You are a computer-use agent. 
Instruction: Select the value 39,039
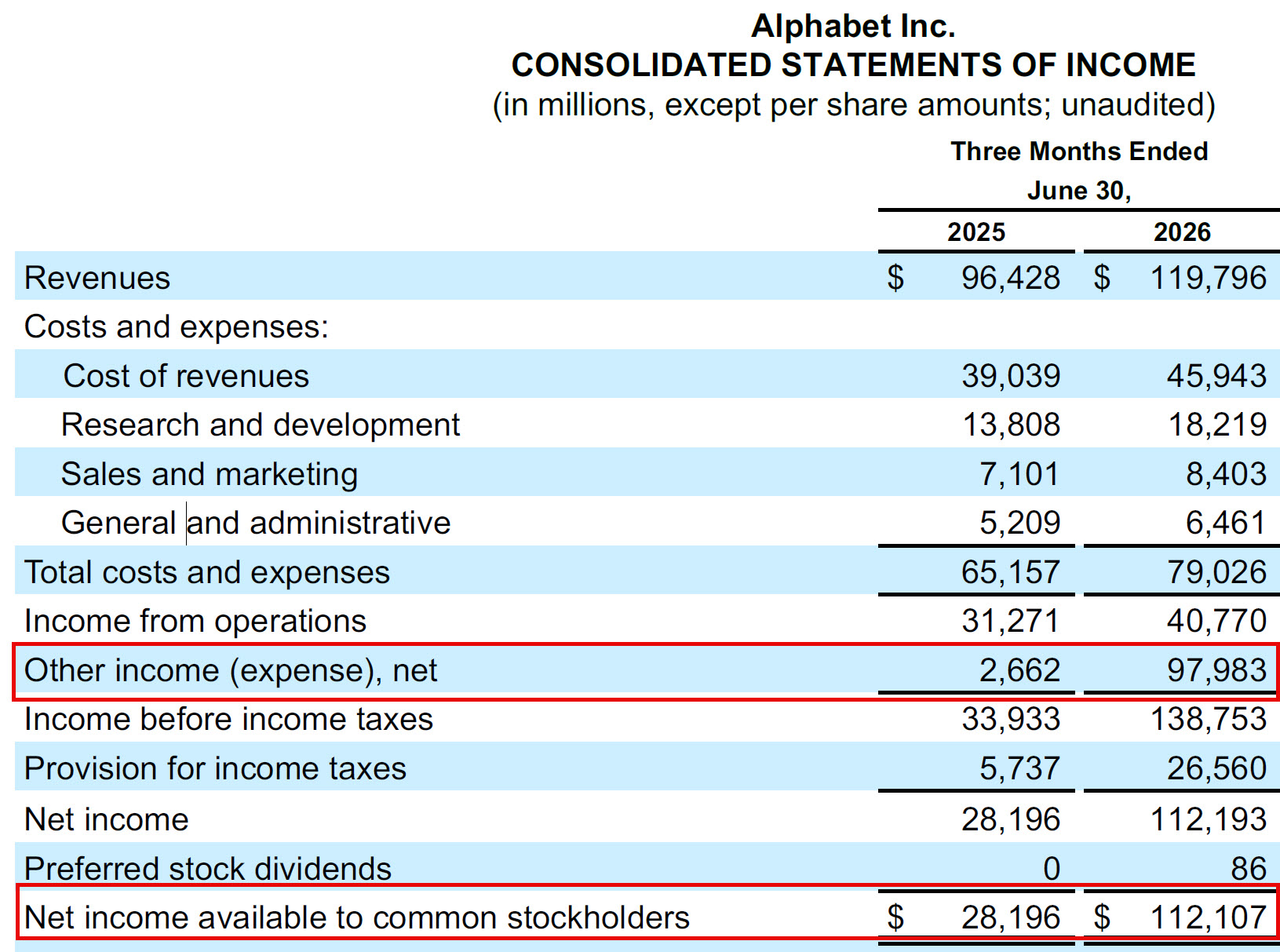pos(1011,376)
